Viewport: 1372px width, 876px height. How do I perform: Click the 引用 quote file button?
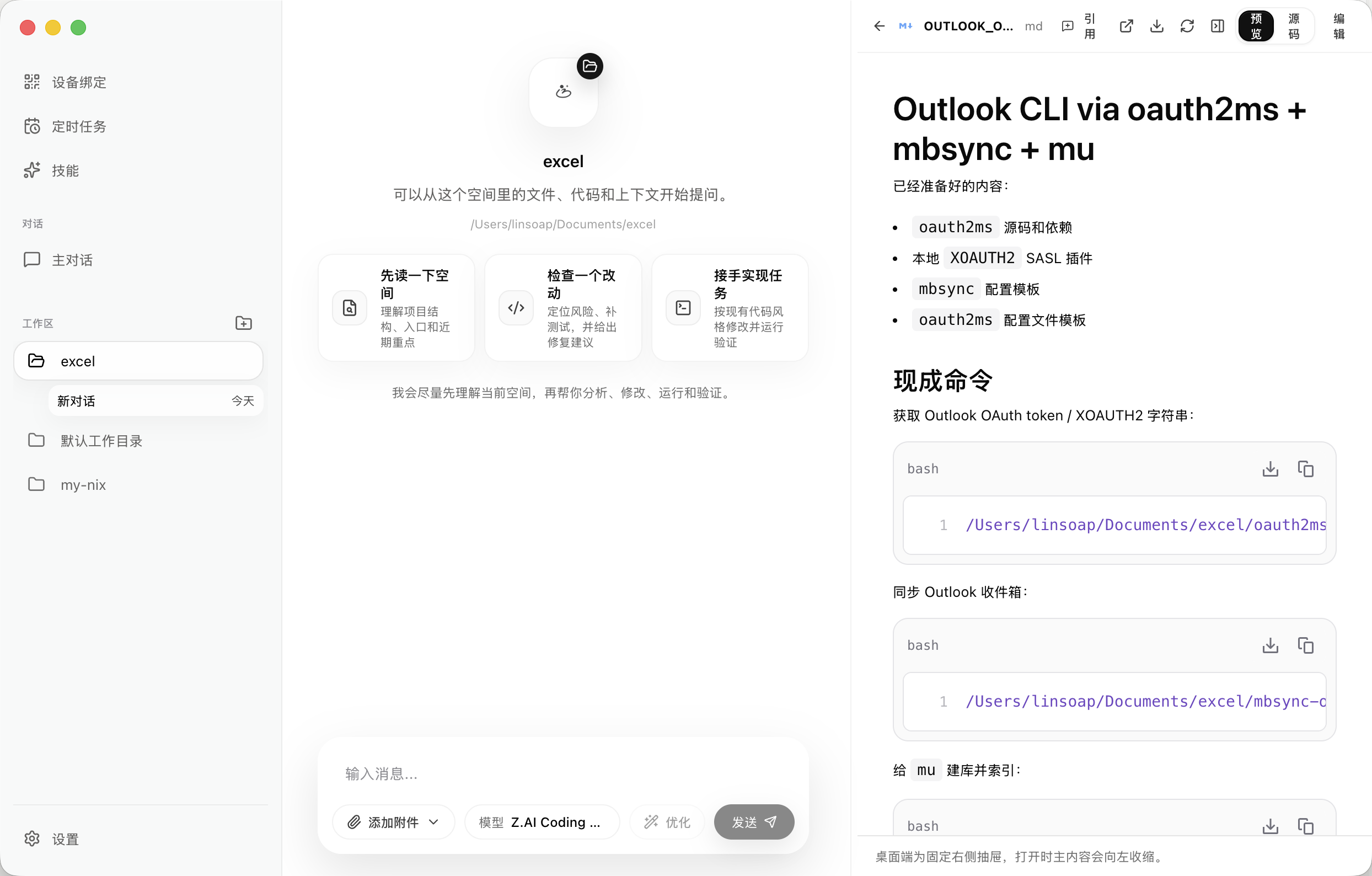coord(1079,26)
